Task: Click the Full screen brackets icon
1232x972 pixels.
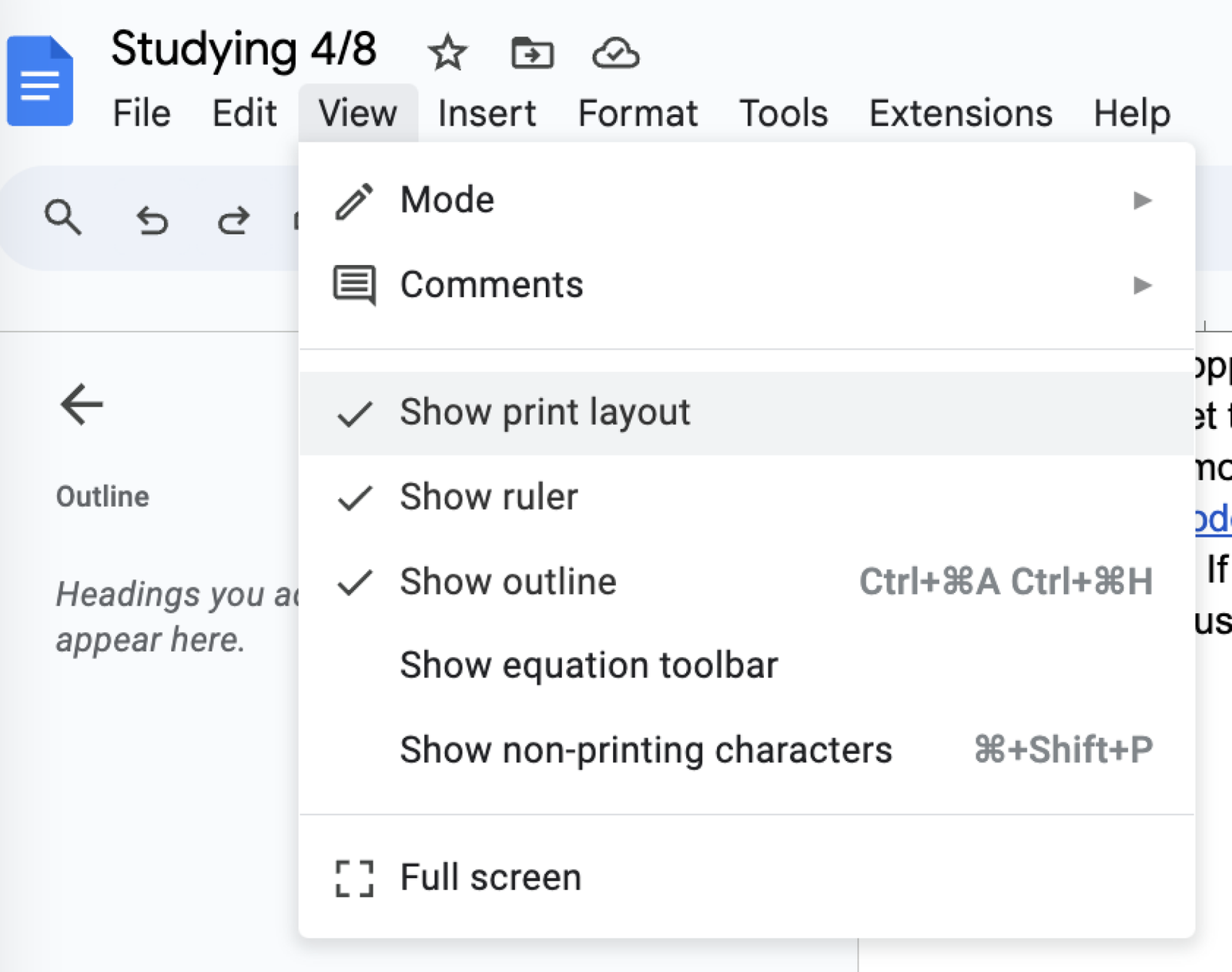Action: pos(355,878)
